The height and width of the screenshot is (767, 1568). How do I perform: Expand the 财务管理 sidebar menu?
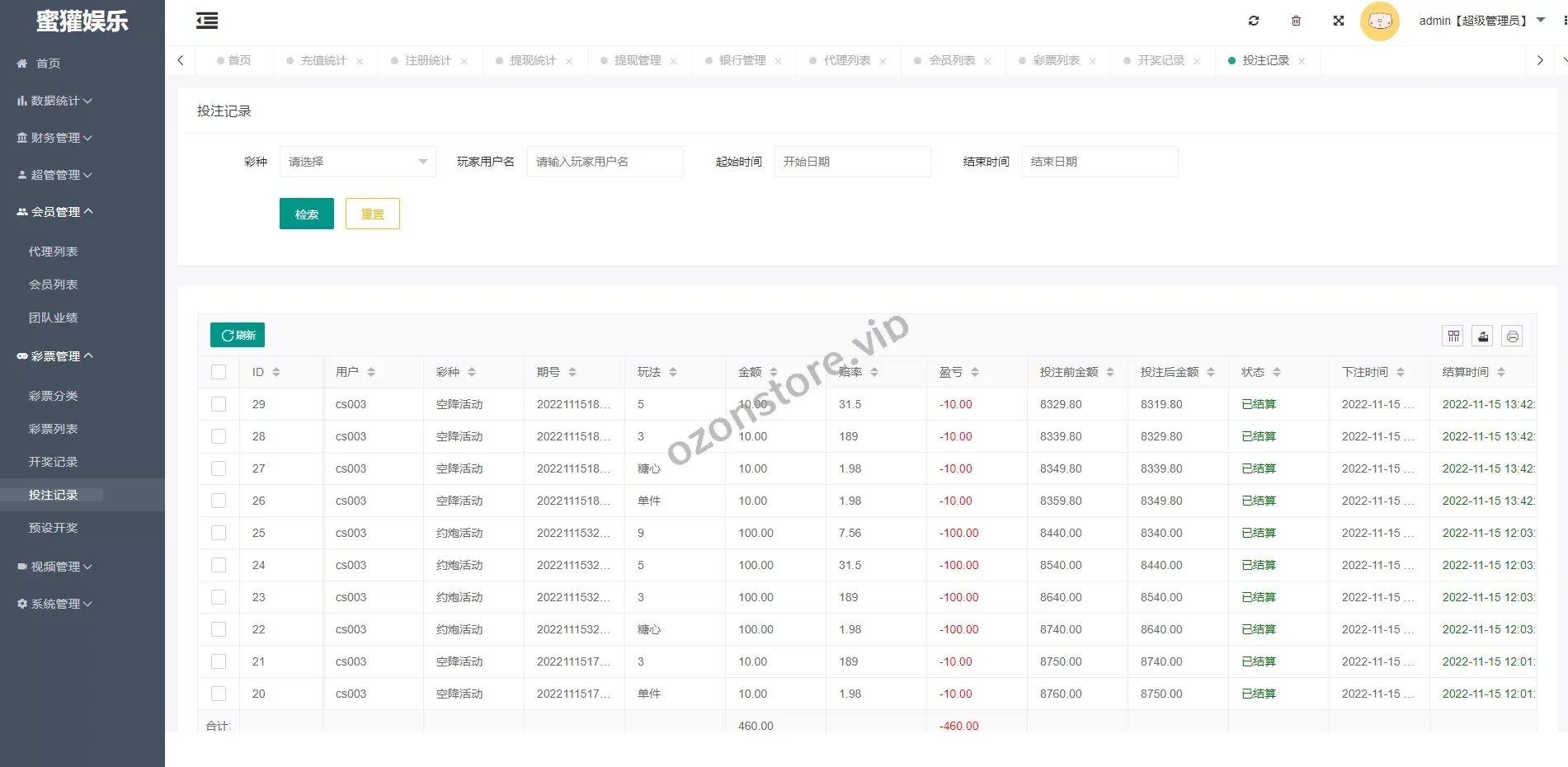coord(55,138)
